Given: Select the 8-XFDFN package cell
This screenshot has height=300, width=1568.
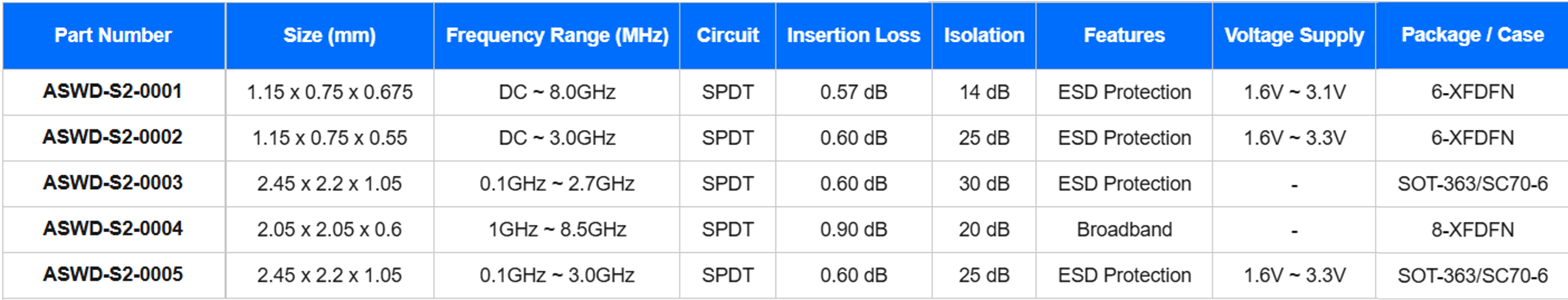Looking at the screenshot, I should pyautogui.click(x=1473, y=230).
